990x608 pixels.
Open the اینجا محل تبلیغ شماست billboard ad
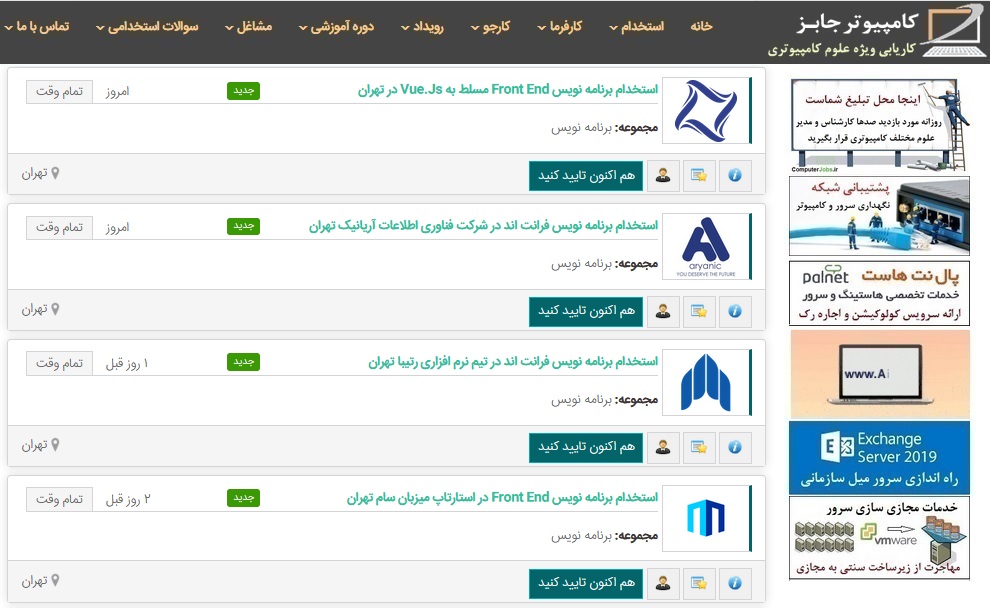tap(879, 125)
